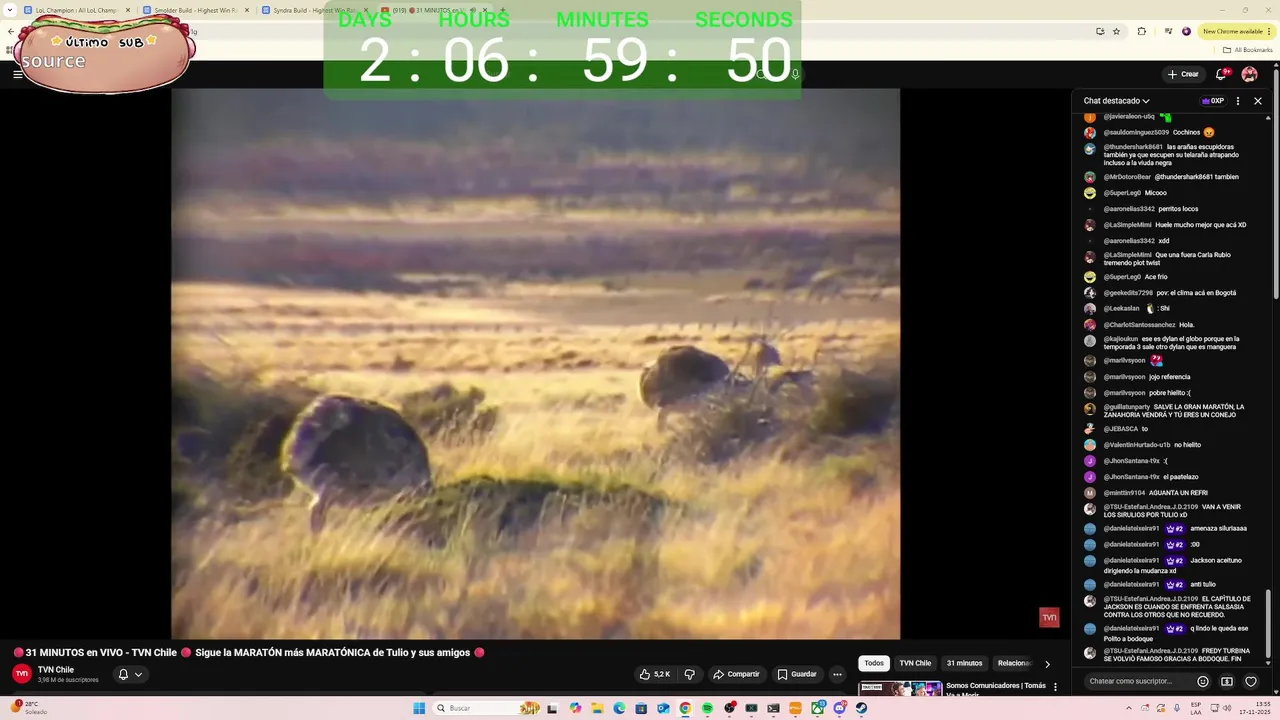Open the chat Super Chat money icon

(x=1227, y=681)
